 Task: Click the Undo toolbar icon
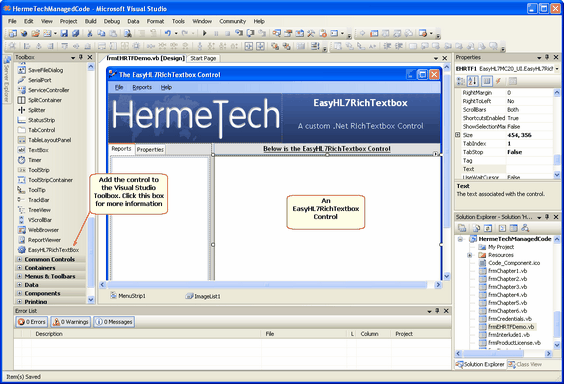(168, 33)
